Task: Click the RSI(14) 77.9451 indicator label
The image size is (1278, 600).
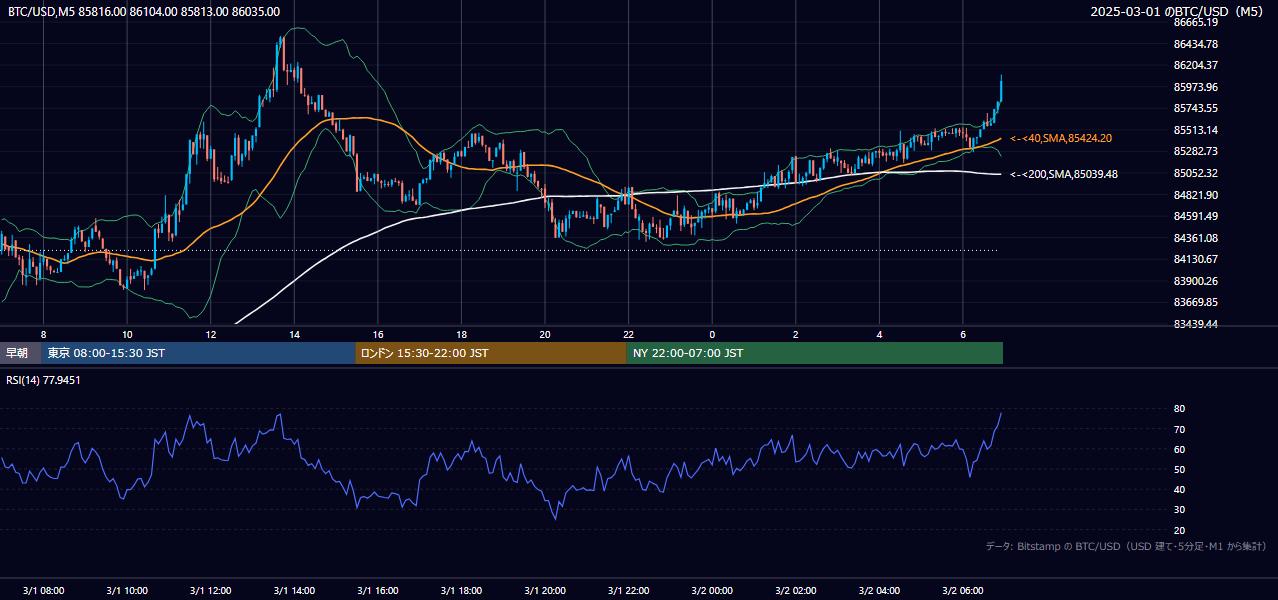Action: (43, 380)
